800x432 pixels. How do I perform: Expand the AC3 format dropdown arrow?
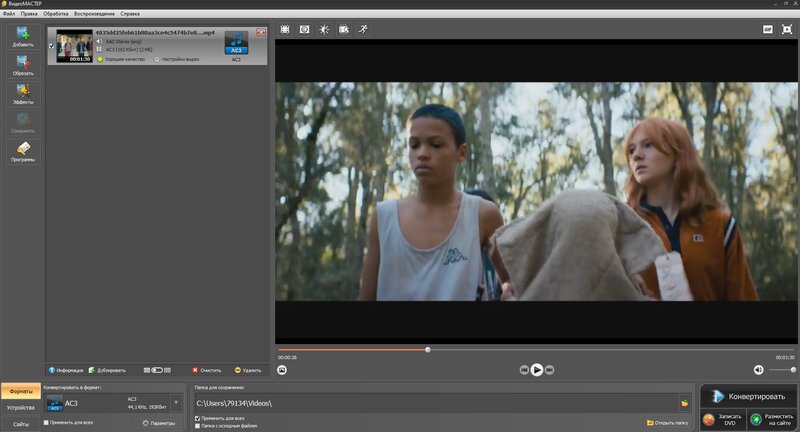(x=176, y=403)
